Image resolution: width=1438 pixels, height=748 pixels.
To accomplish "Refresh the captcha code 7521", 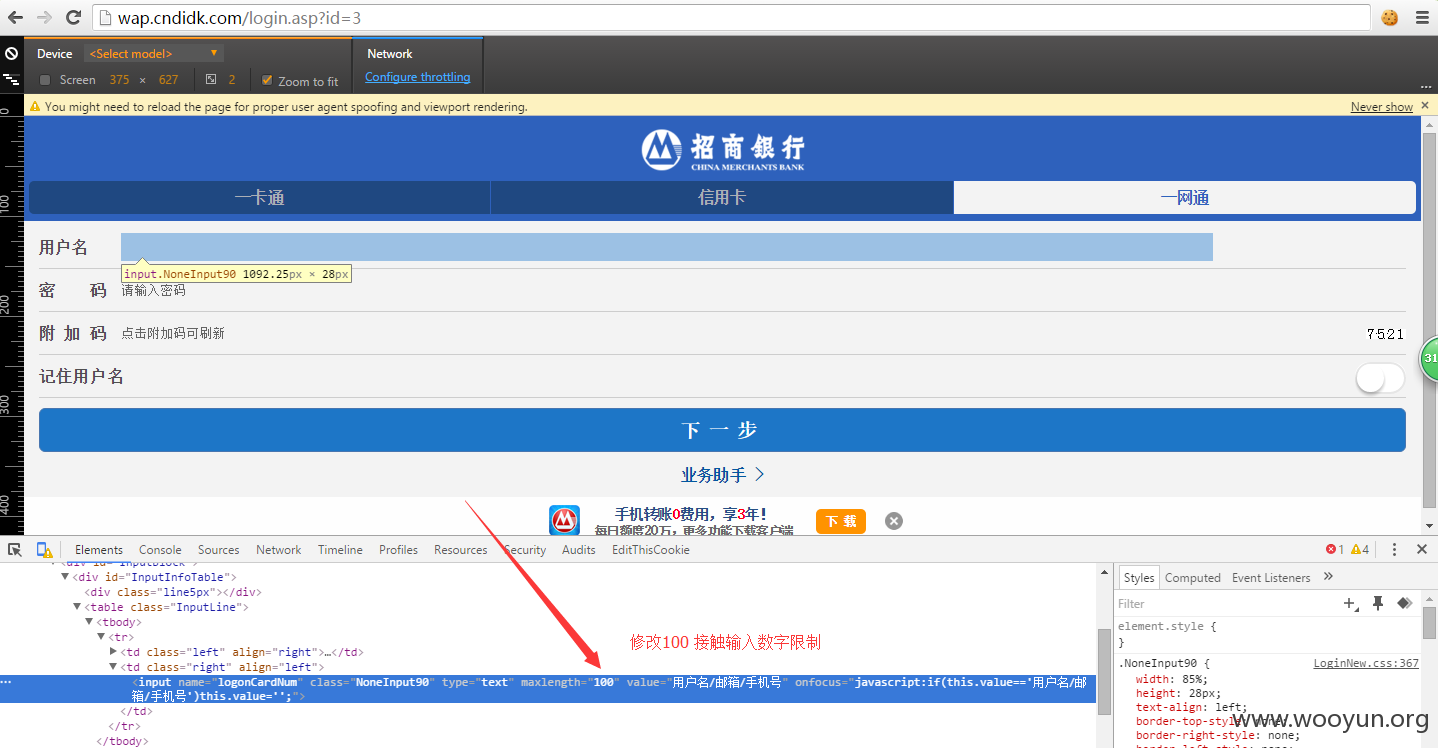I will pyautogui.click(x=1385, y=334).
